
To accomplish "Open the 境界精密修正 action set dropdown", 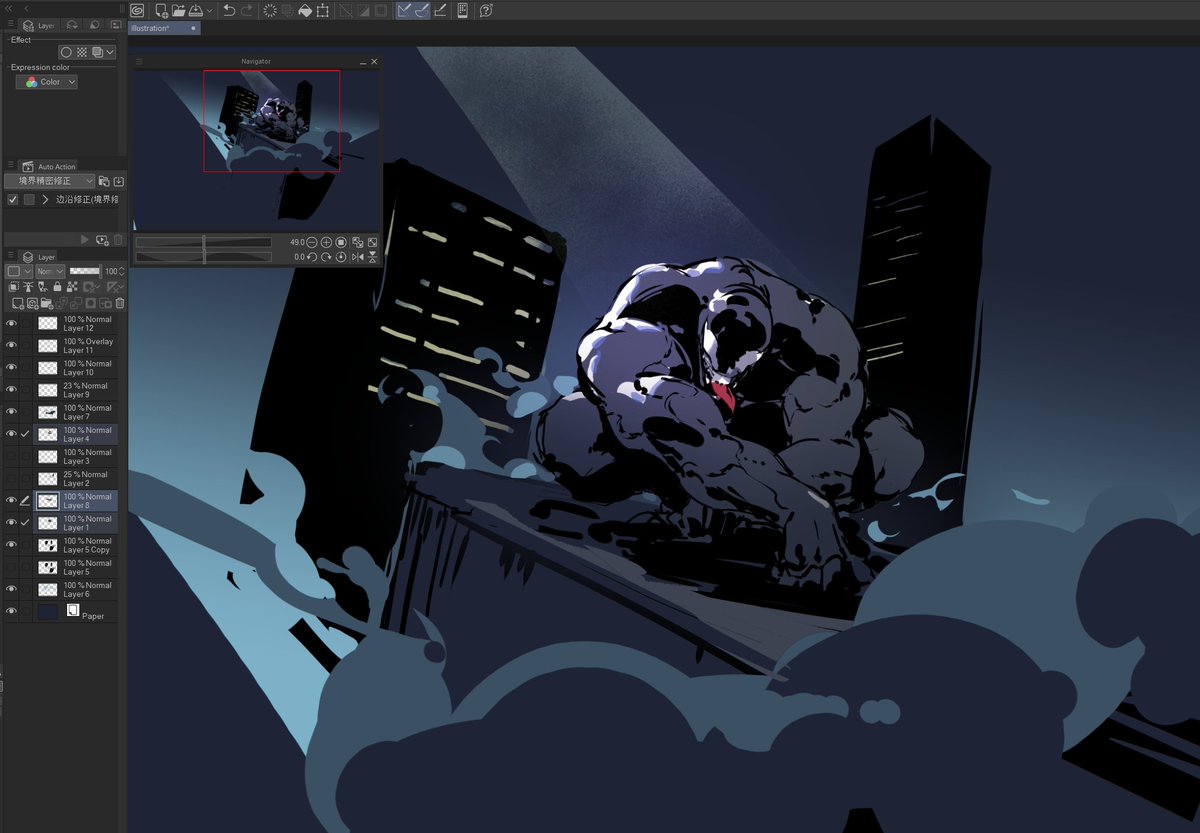I will [50, 181].
